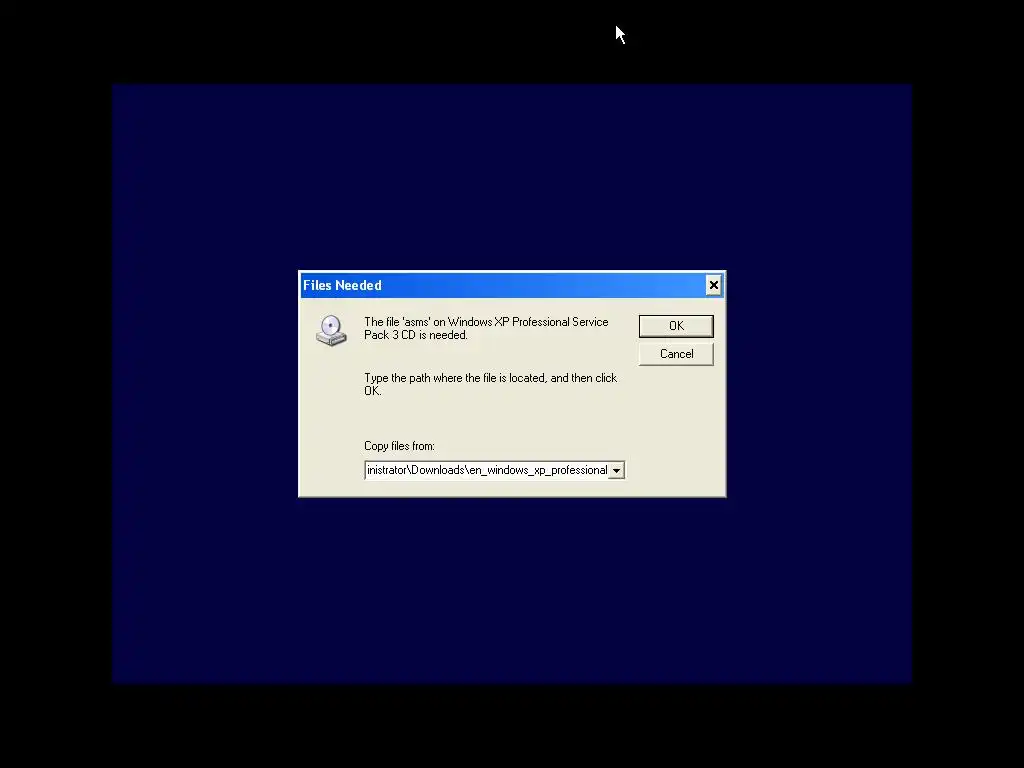Click OK in Files Needed dialog
This screenshot has height=768, width=1024.
(x=676, y=326)
